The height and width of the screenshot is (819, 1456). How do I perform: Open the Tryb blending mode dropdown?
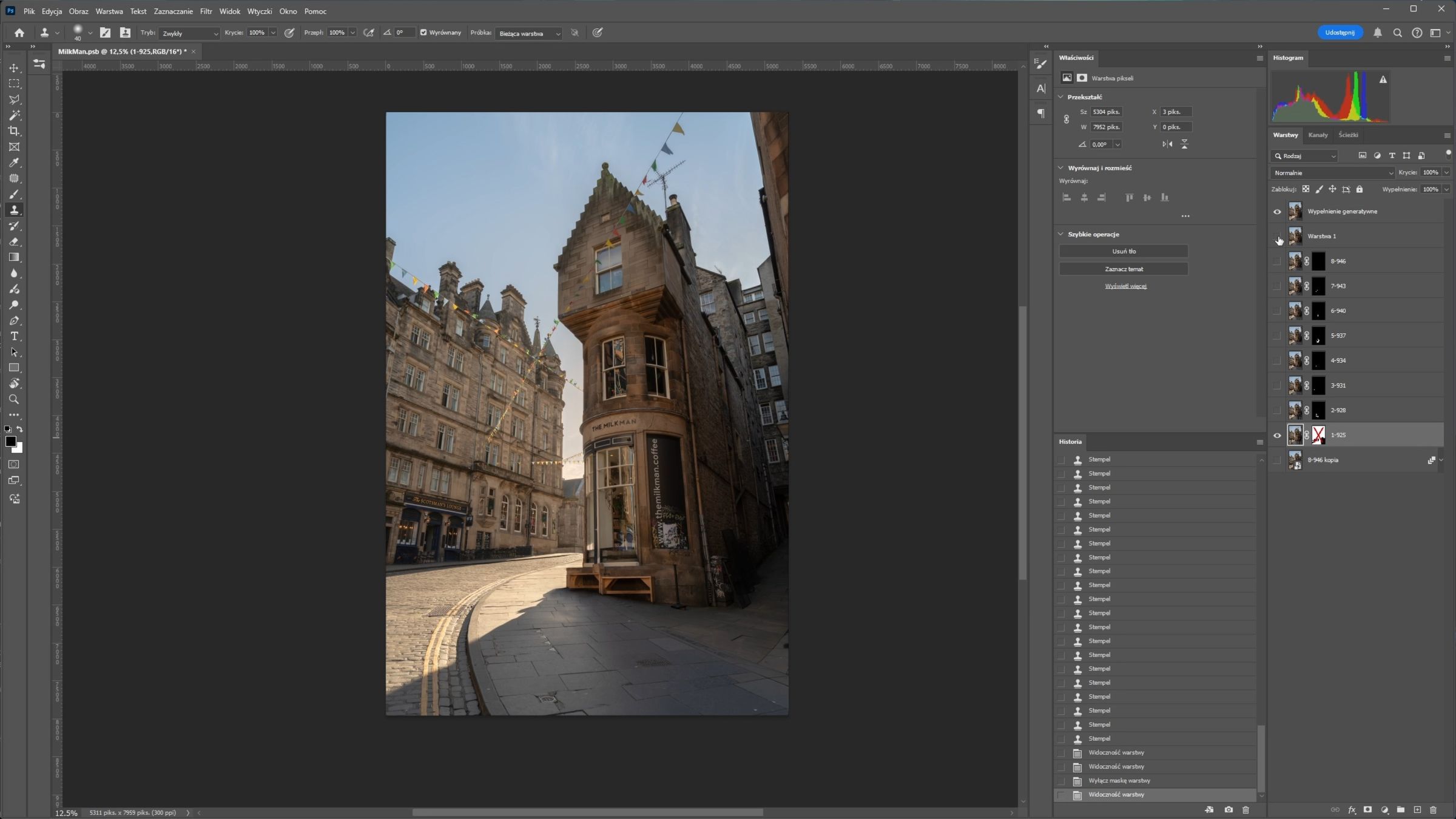click(189, 33)
